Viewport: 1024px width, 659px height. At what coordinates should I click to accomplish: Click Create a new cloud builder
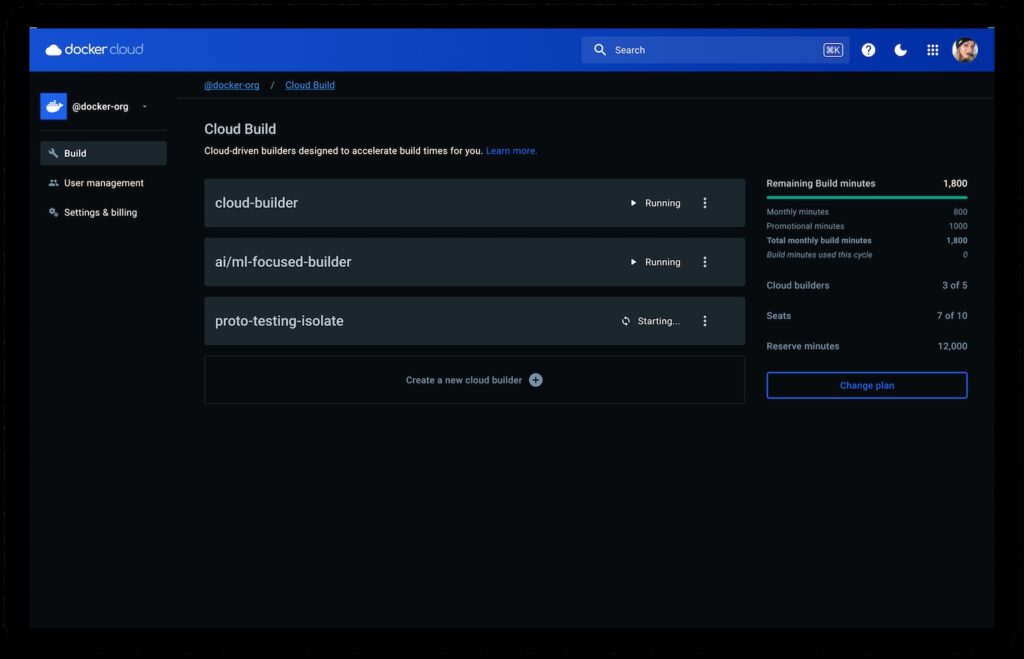474,380
